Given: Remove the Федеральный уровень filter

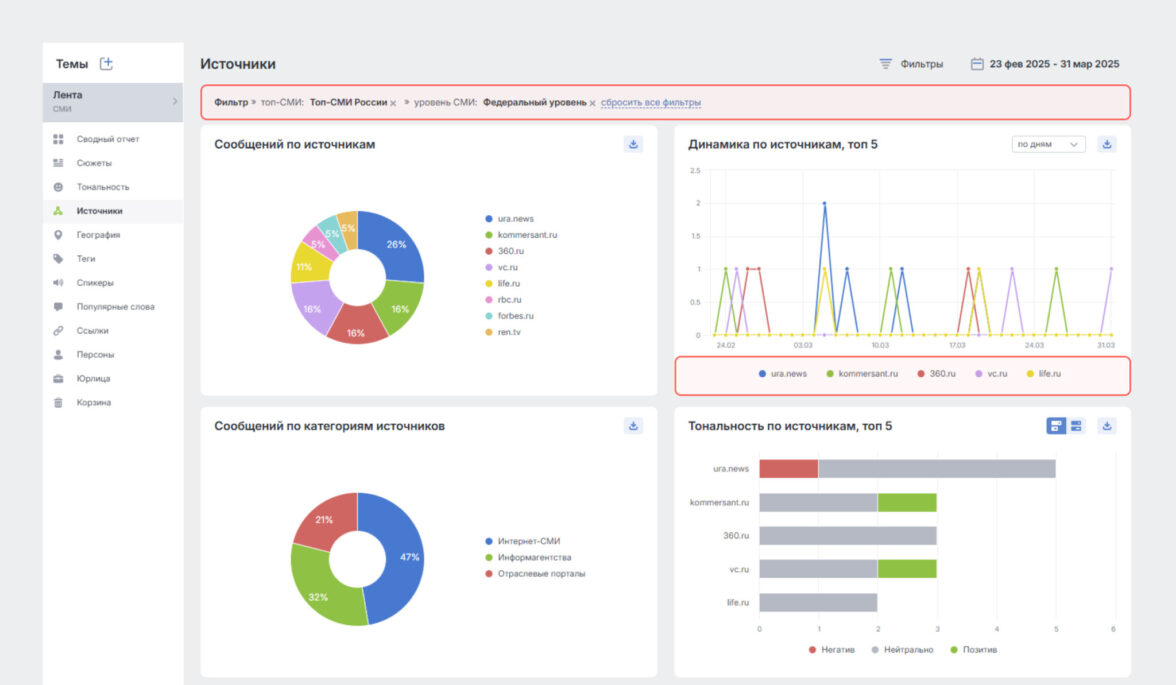Looking at the screenshot, I should (592, 103).
